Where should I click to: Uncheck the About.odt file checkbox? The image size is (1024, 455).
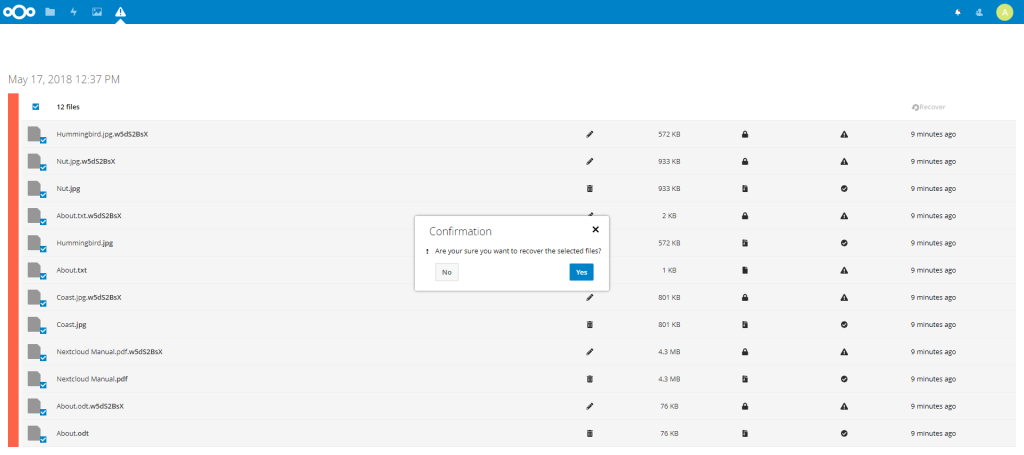point(43,440)
